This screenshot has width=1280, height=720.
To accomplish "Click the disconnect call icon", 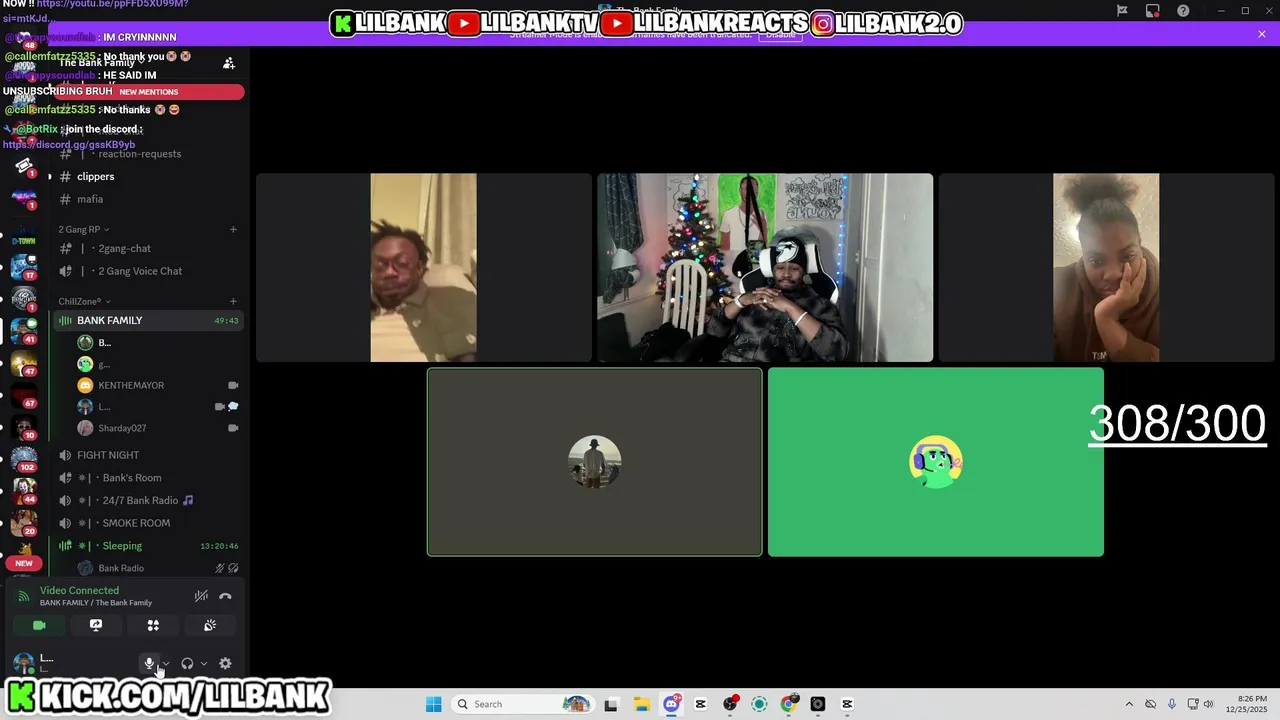I will click(225, 596).
